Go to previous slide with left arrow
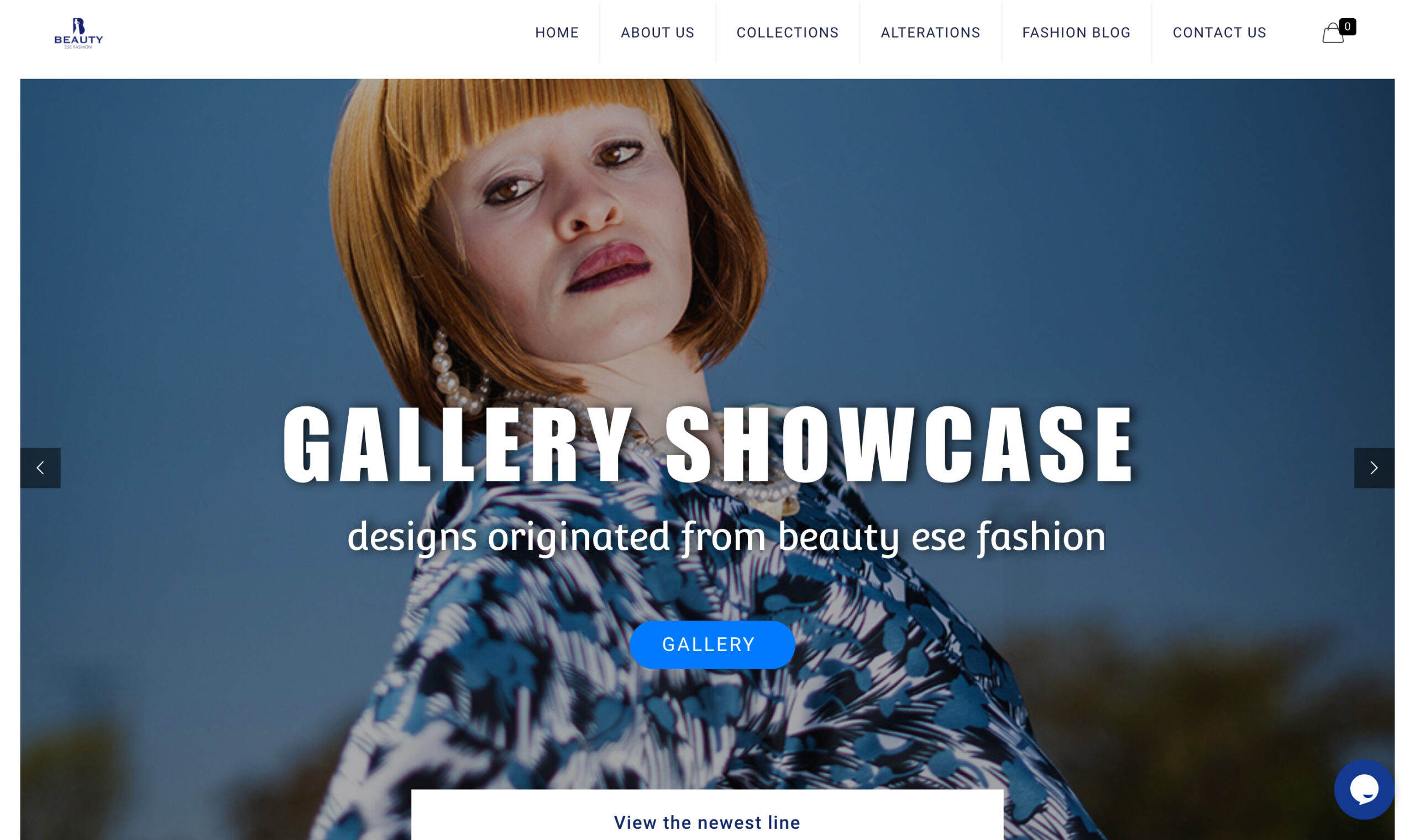The height and width of the screenshot is (840, 1415). tap(40, 468)
